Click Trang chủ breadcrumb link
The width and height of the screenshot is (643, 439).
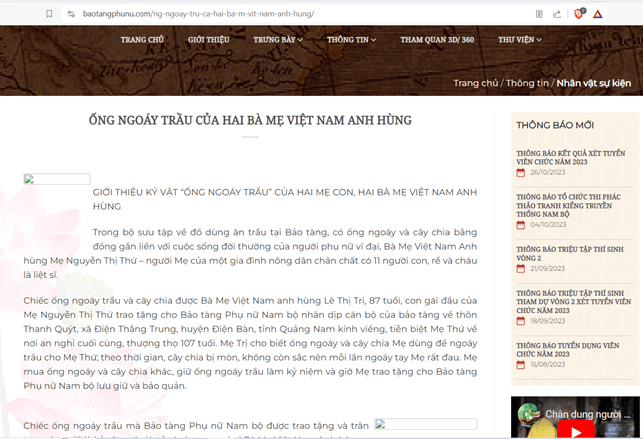(476, 83)
